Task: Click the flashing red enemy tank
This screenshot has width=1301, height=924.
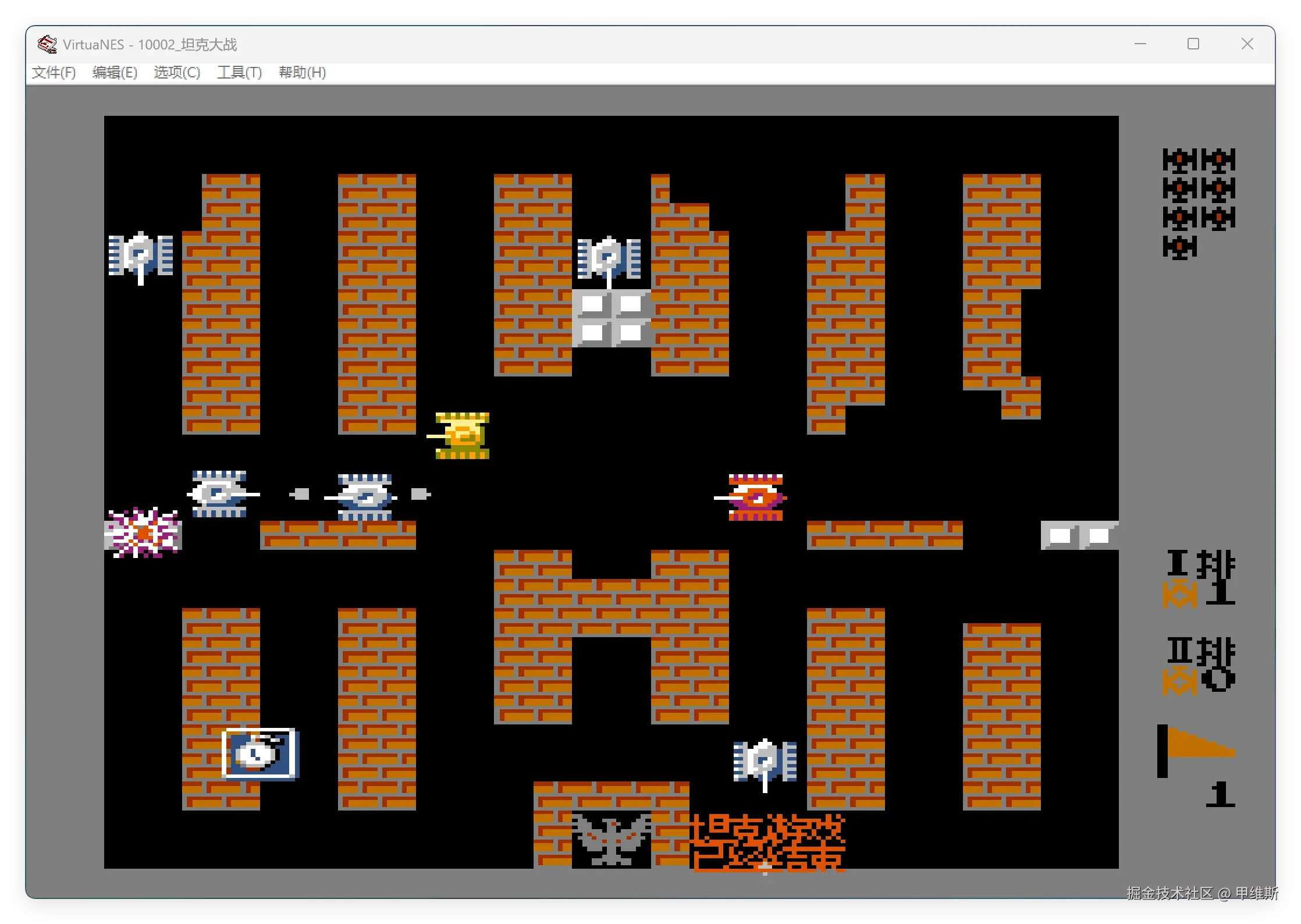Action: click(751, 497)
